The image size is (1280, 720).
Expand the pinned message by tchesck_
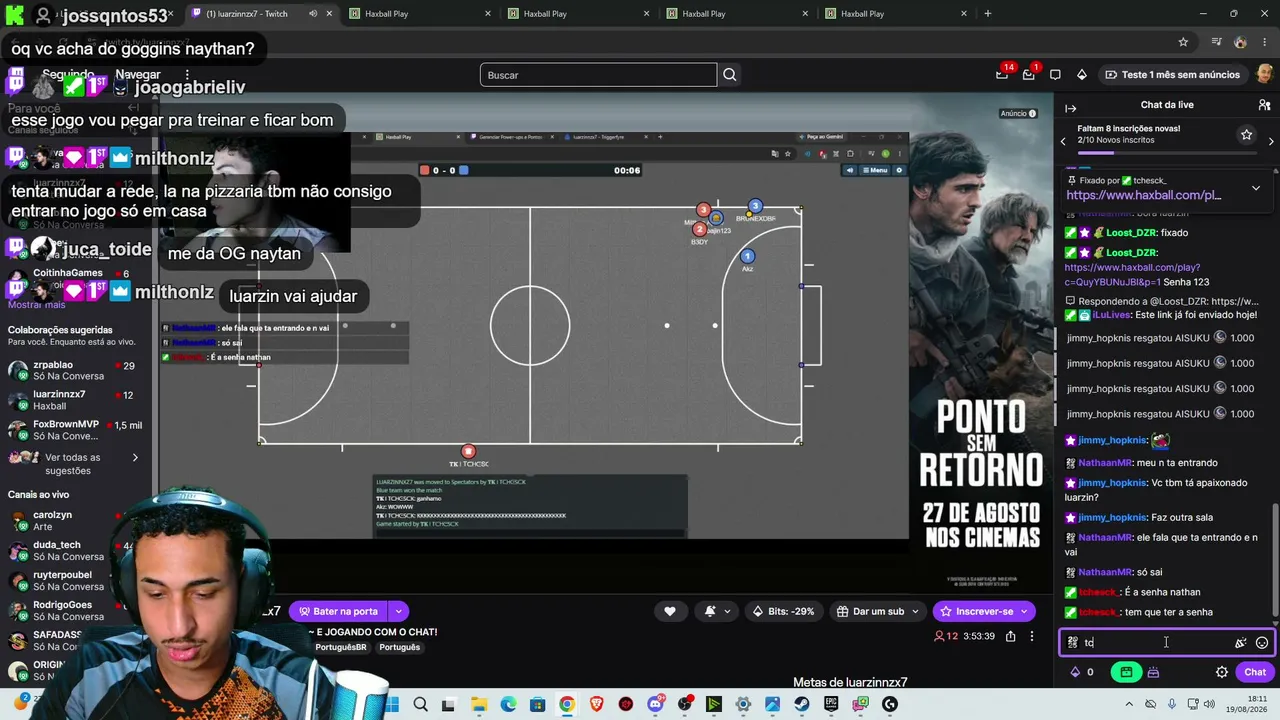coord(1256,188)
